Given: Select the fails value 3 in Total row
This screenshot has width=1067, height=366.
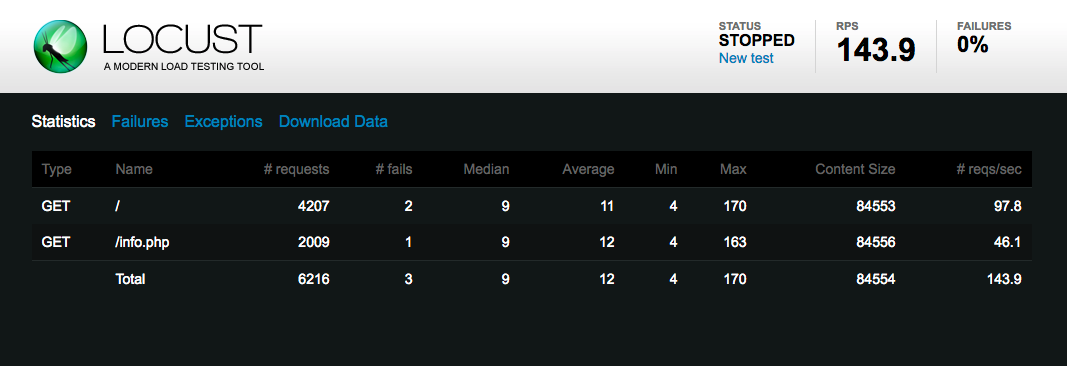Looking at the screenshot, I should (x=408, y=279).
